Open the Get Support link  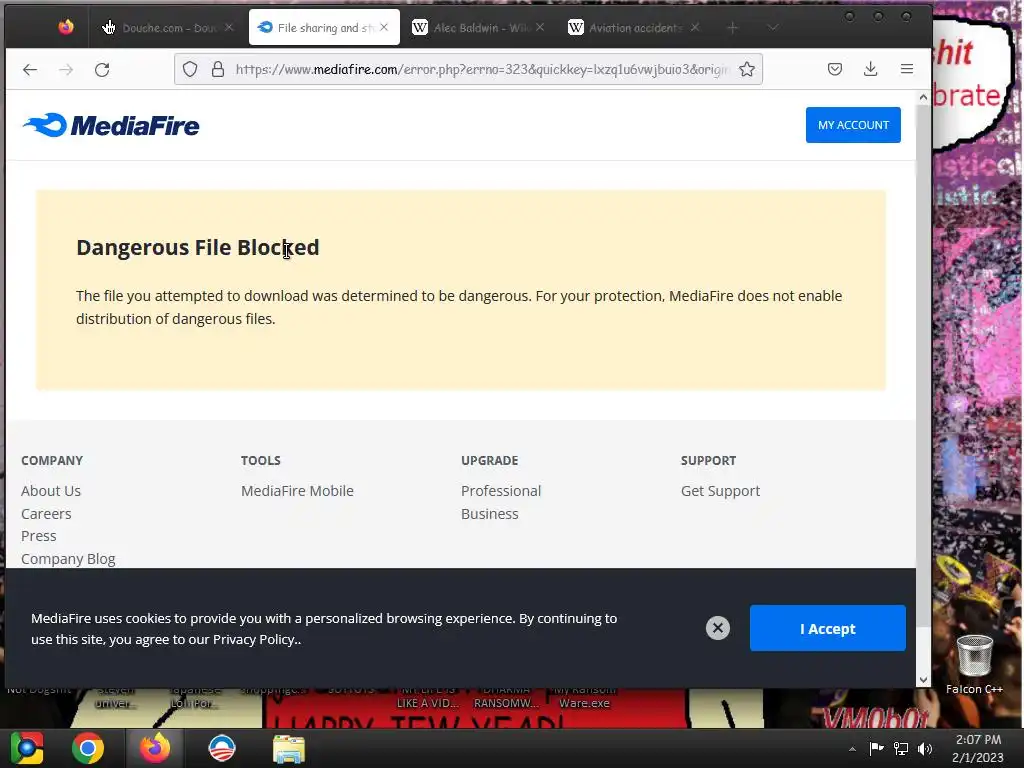[x=720, y=491]
